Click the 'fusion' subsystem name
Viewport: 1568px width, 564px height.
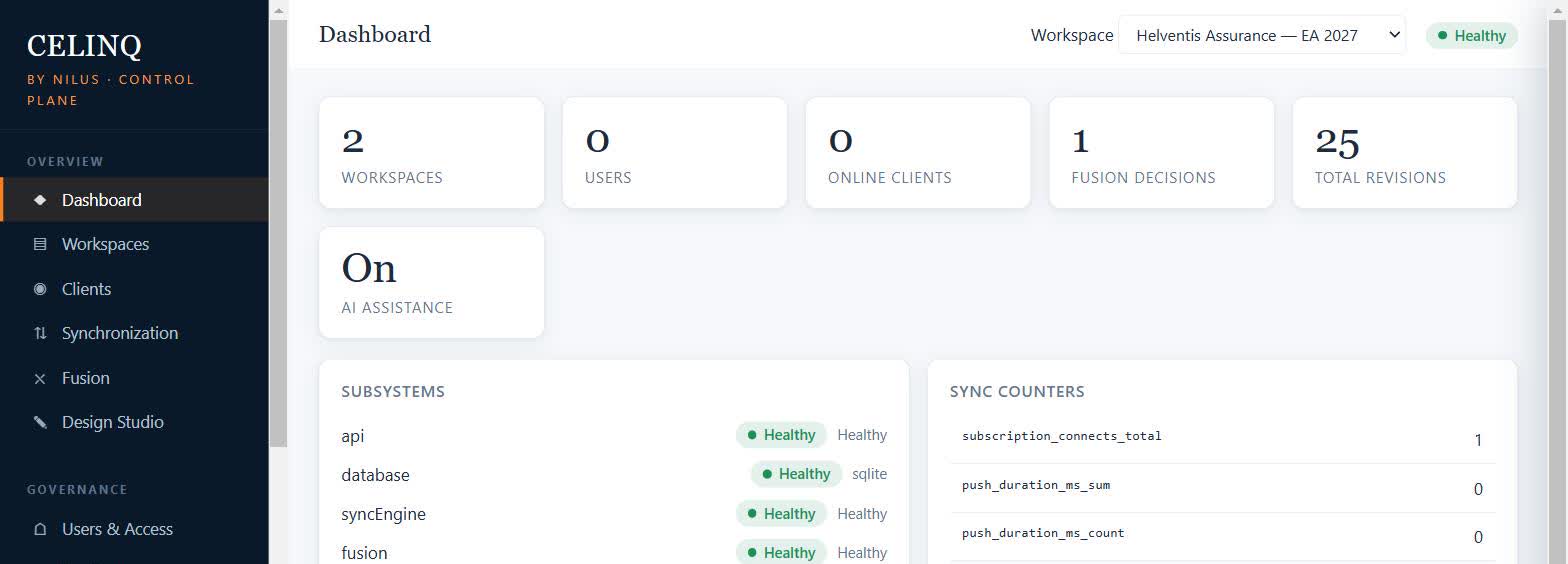point(364,553)
